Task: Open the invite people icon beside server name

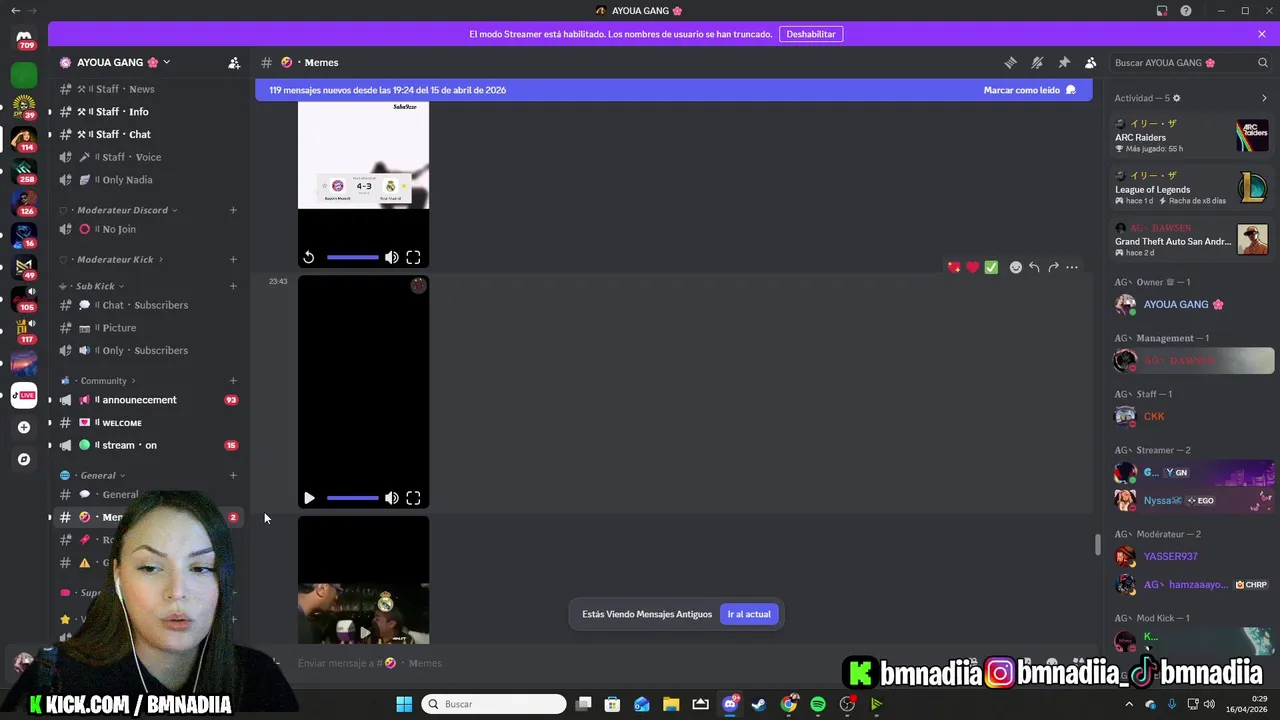Action: [x=234, y=62]
